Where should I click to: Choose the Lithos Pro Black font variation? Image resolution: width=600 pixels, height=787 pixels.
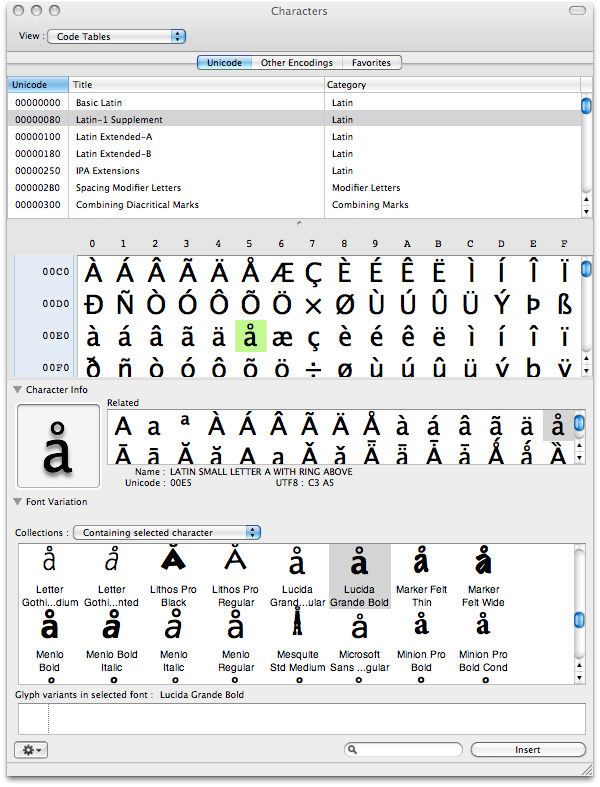[173, 577]
